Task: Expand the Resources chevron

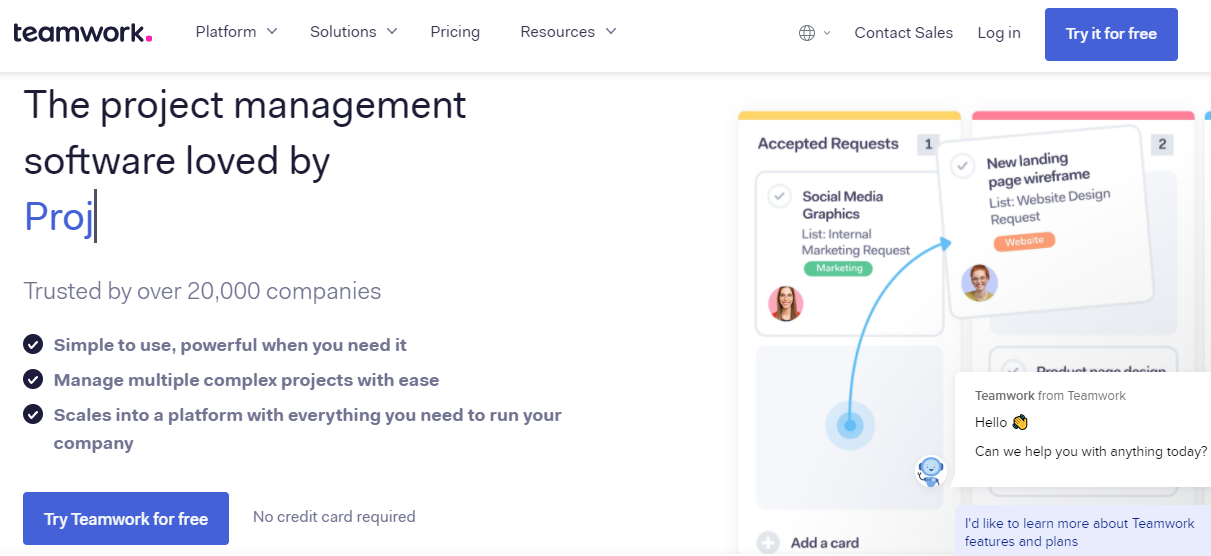Action: [x=610, y=31]
